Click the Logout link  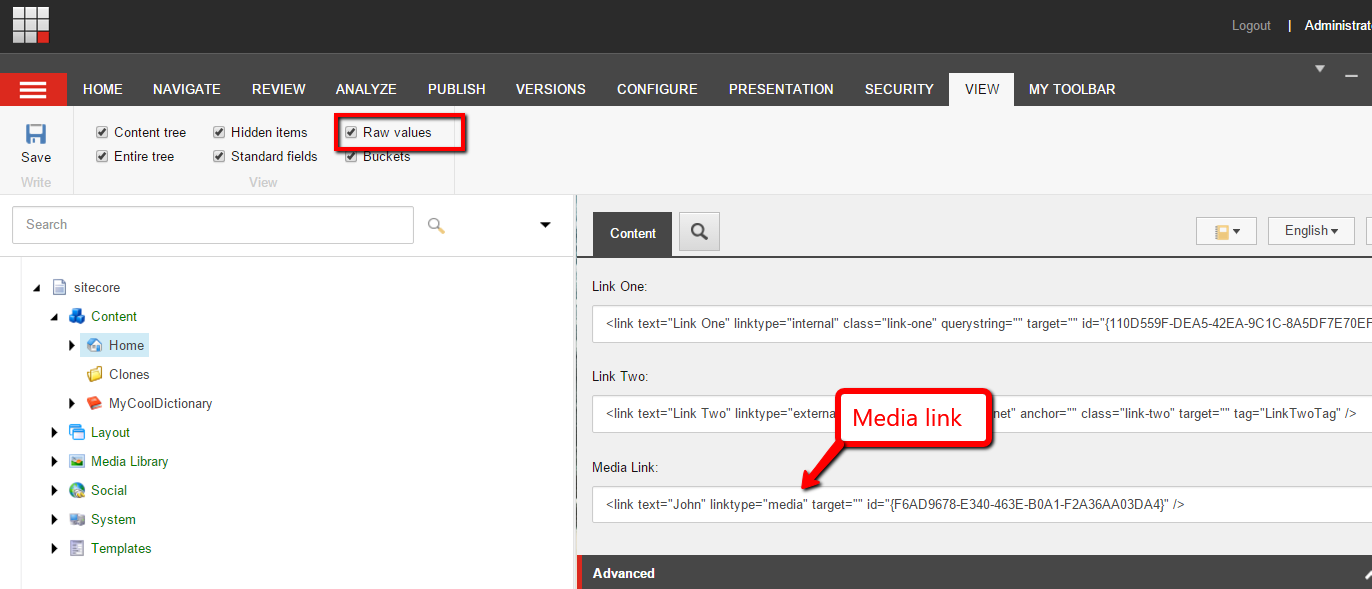coord(1250,25)
